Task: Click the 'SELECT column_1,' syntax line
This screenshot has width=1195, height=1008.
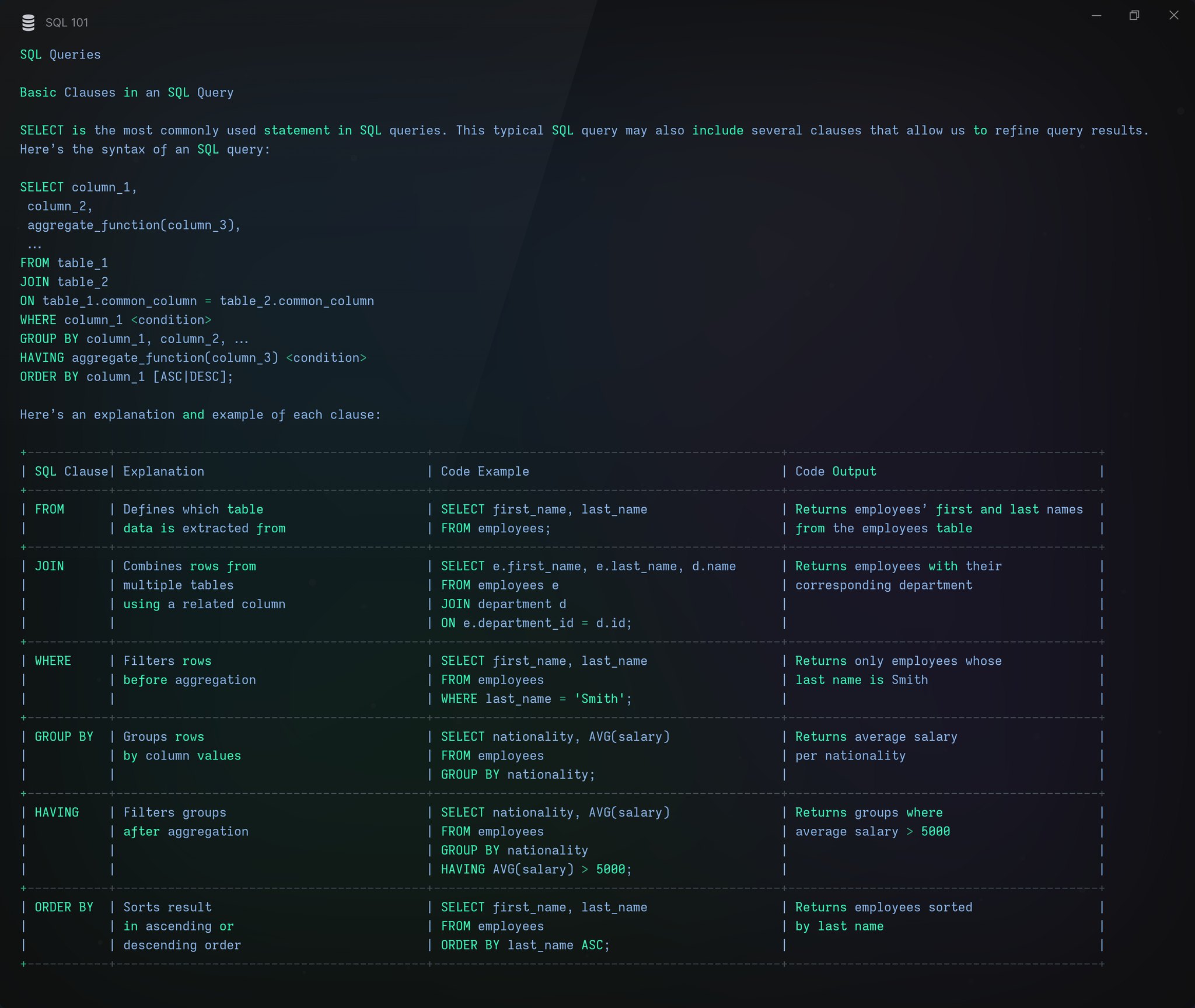Action: click(x=79, y=187)
